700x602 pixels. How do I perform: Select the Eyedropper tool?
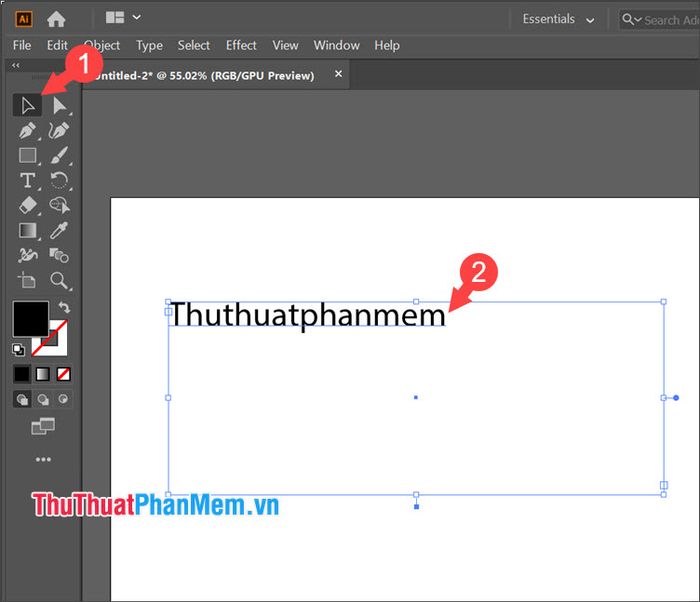tap(59, 231)
